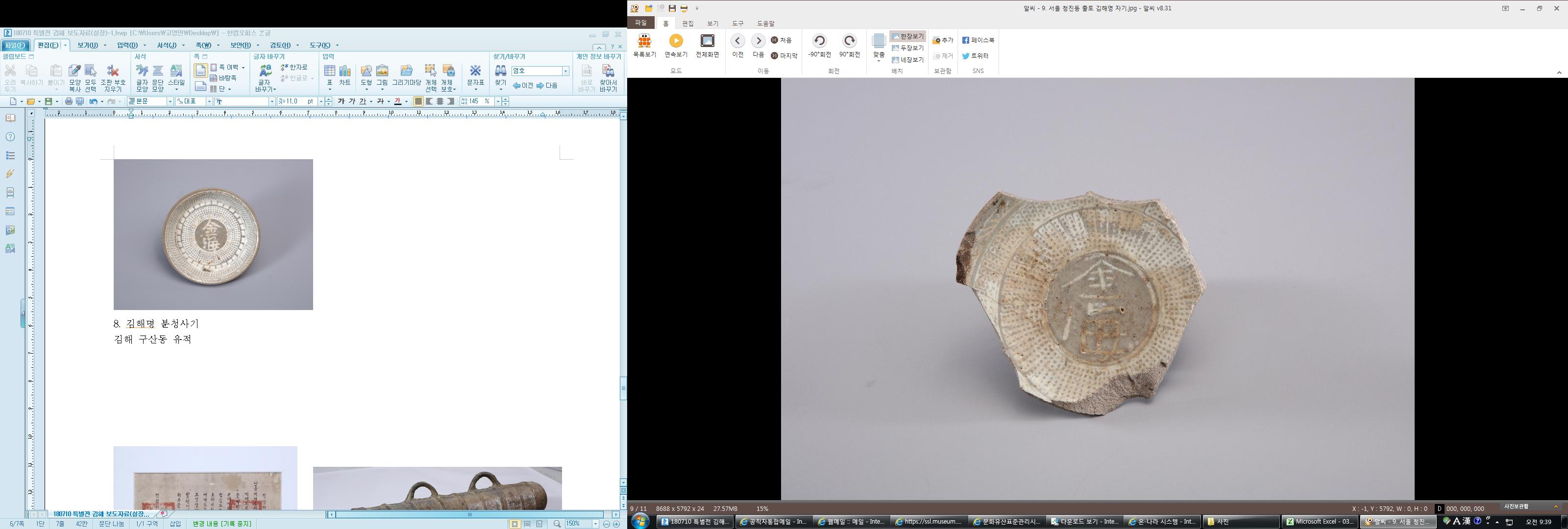Click 한자로 in Hangul ribbon

[294, 68]
